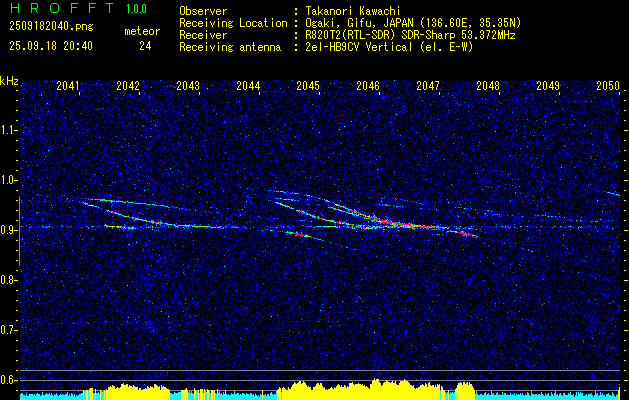Click the date stamp 25.09.18 20:40
Viewport: 629px width, 400px height.
tap(51, 46)
